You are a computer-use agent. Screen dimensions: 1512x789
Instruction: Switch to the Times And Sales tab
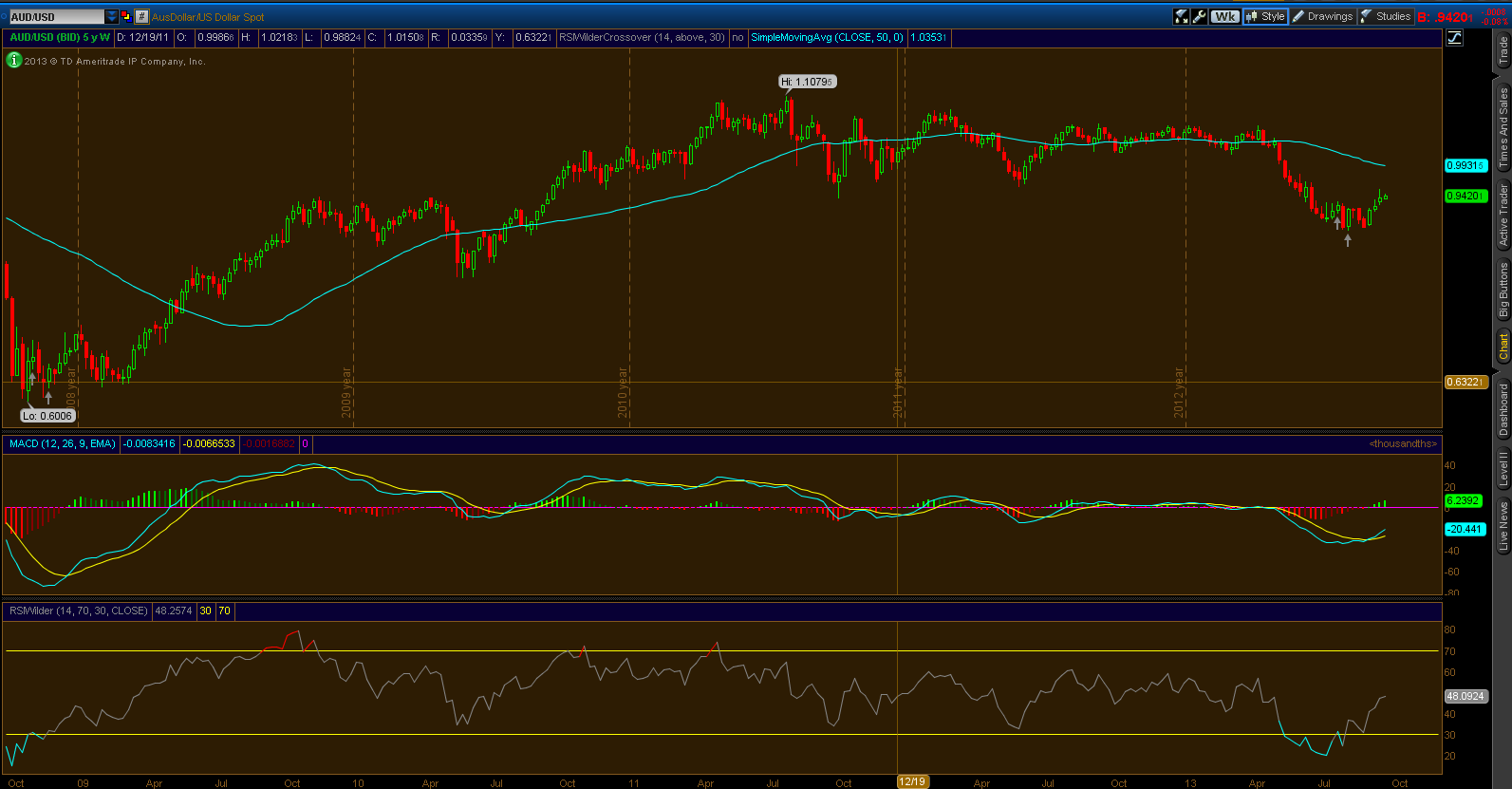(1503, 128)
